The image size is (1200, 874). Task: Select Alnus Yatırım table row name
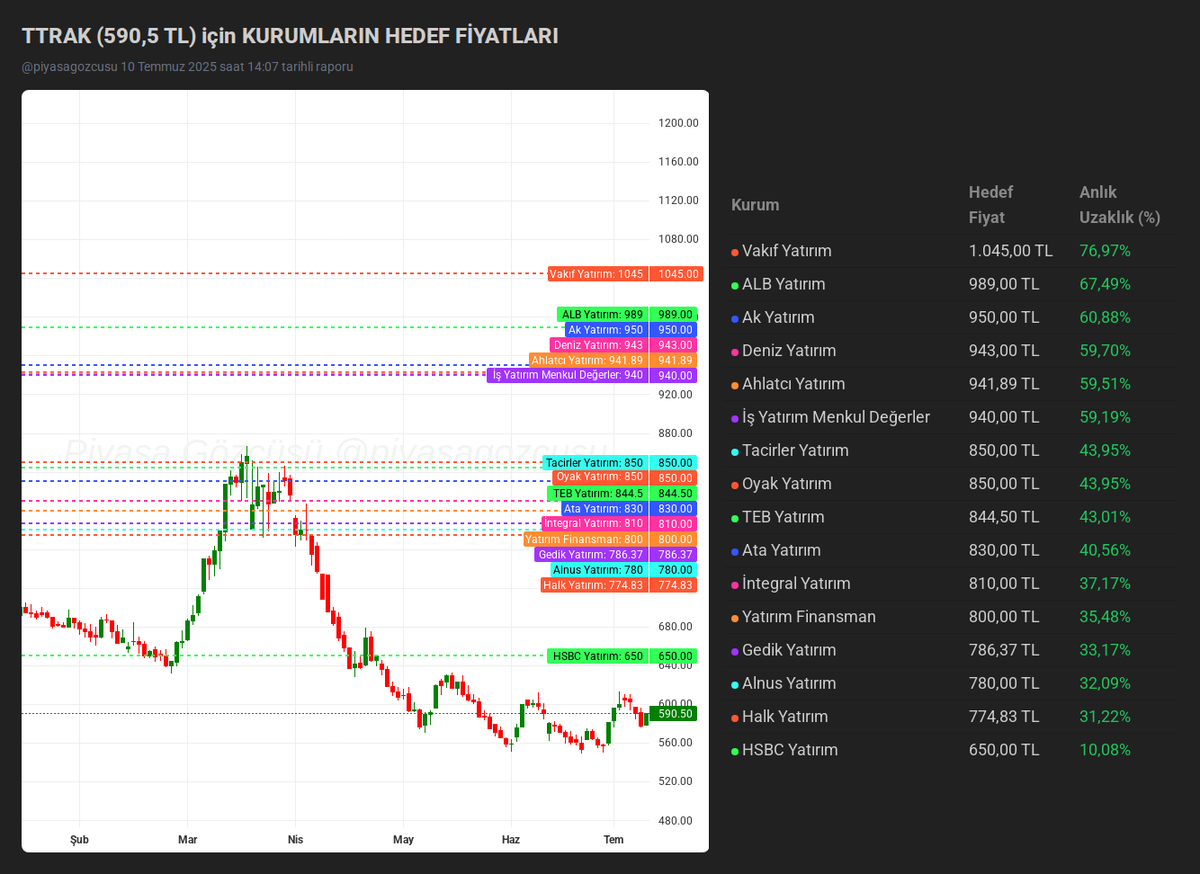[789, 683]
